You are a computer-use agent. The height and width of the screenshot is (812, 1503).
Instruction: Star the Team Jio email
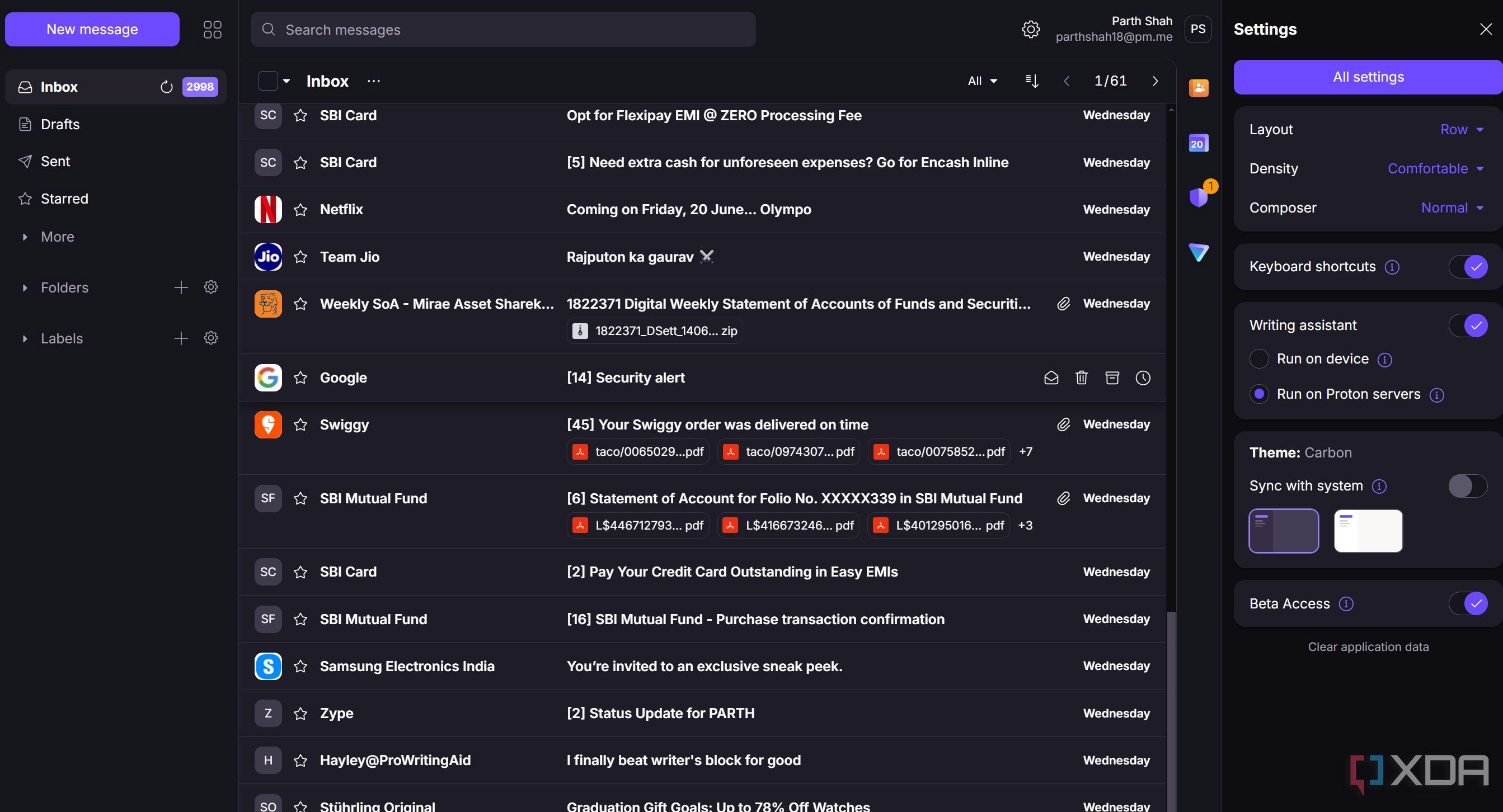tap(300, 257)
